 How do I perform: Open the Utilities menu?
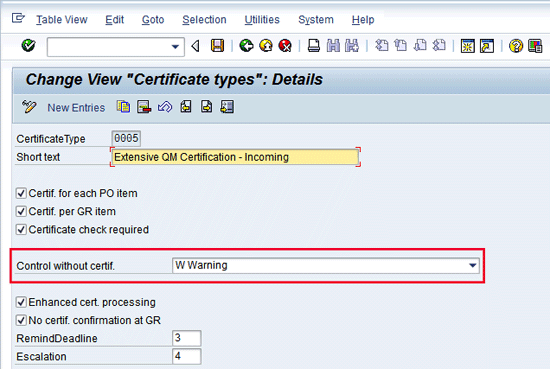point(262,20)
